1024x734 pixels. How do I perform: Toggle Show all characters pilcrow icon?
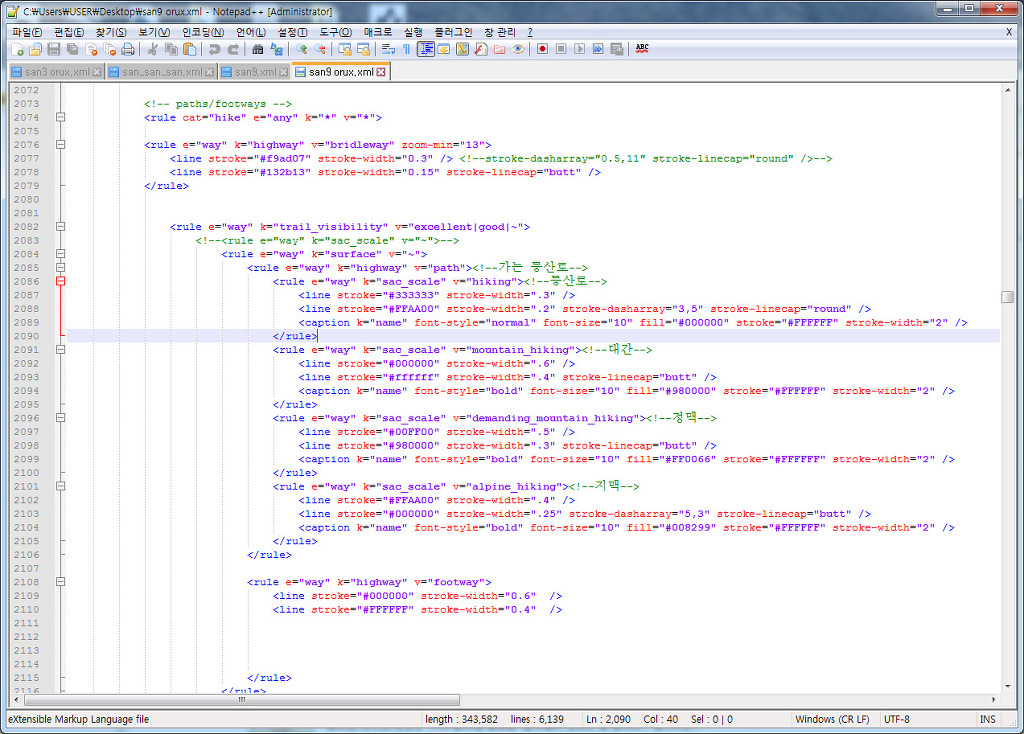click(407, 49)
